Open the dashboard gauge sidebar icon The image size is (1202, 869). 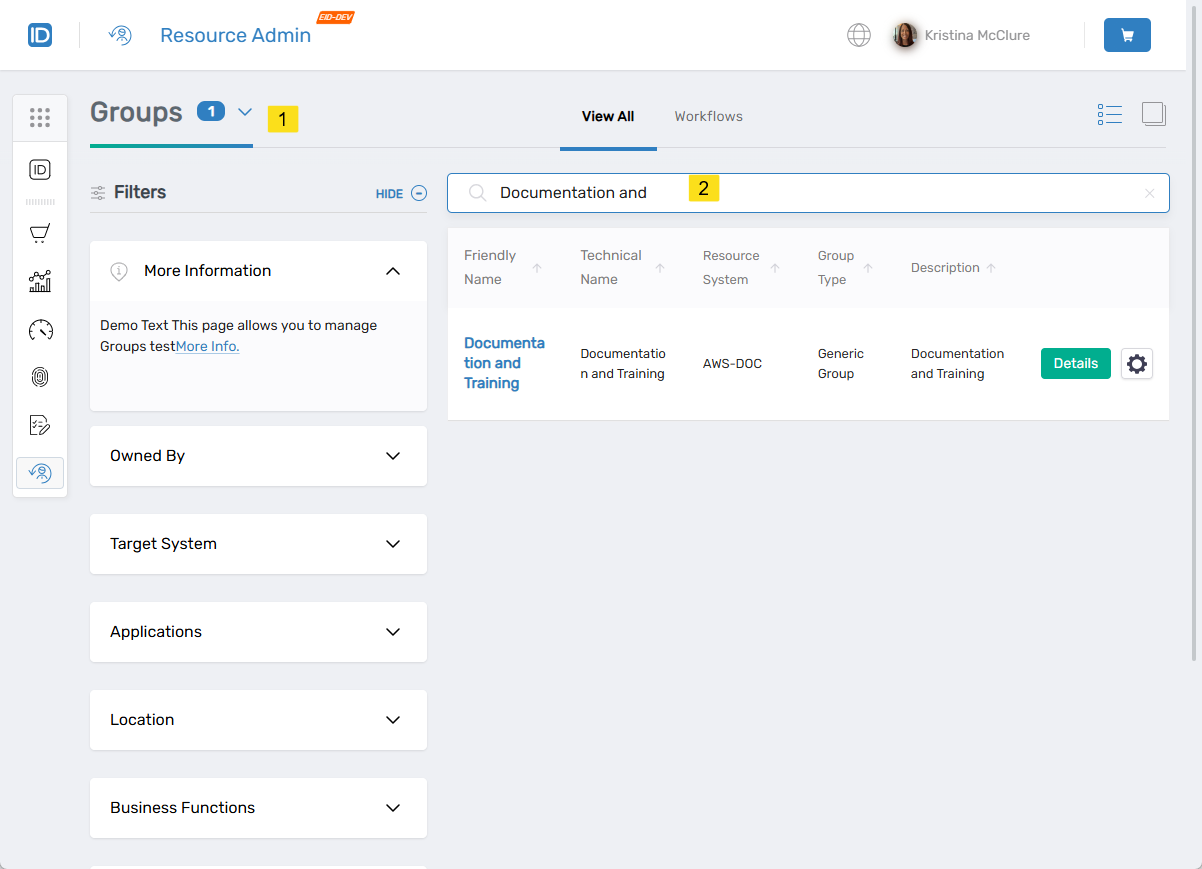40,329
